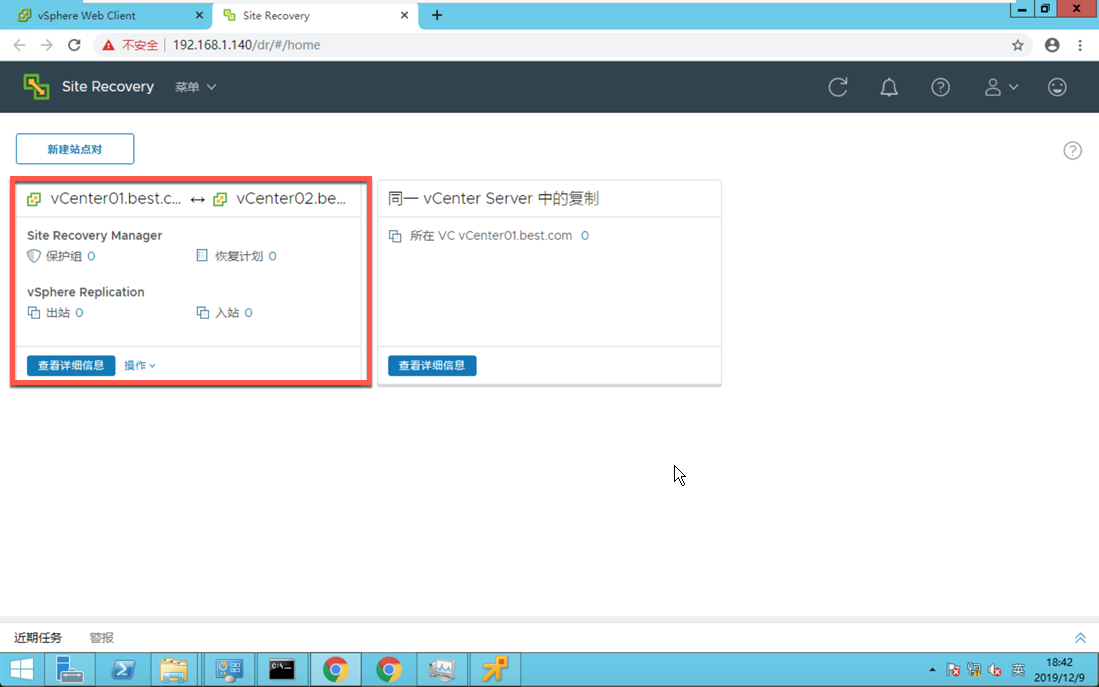This screenshot has height=687, width=1099.
Task: Go forward in the browser
Action: click(46, 45)
